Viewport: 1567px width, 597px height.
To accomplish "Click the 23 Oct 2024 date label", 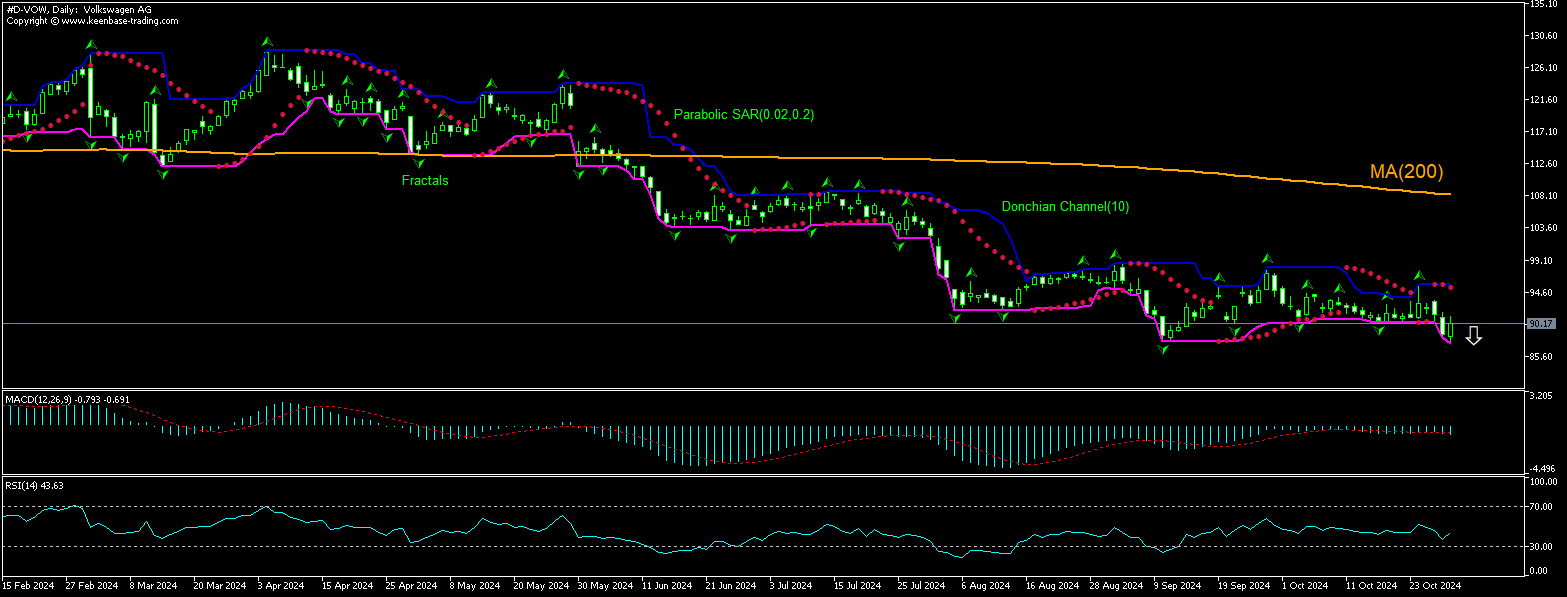I will tap(1437, 585).
